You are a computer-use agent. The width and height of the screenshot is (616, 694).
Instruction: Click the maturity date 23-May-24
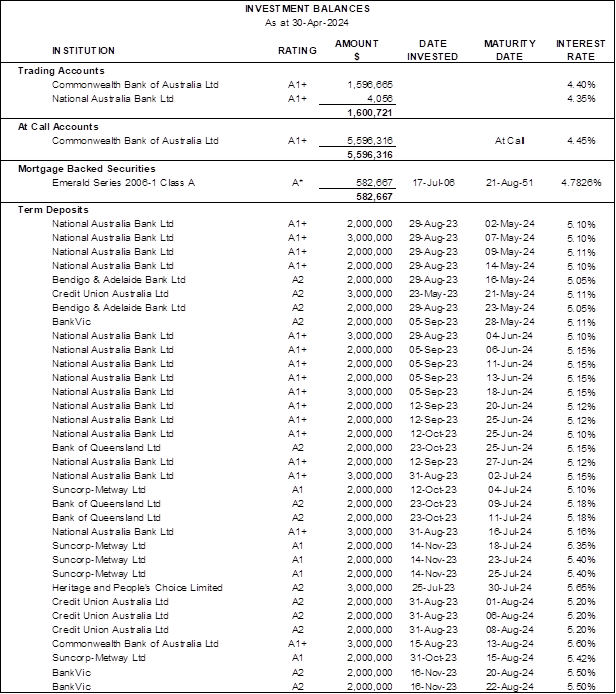pos(509,308)
